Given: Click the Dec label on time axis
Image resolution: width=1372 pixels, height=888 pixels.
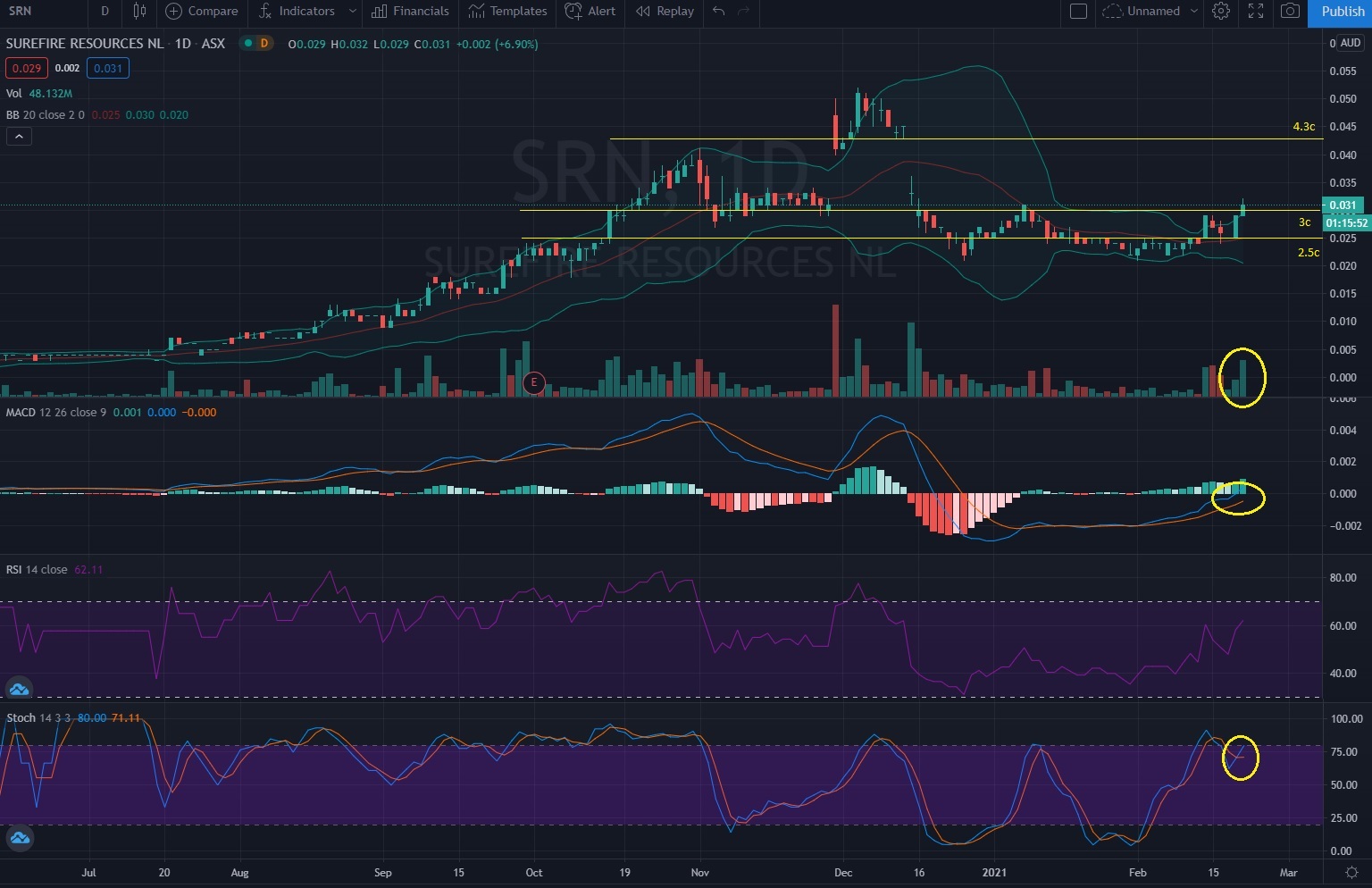Looking at the screenshot, I should 842,872.
